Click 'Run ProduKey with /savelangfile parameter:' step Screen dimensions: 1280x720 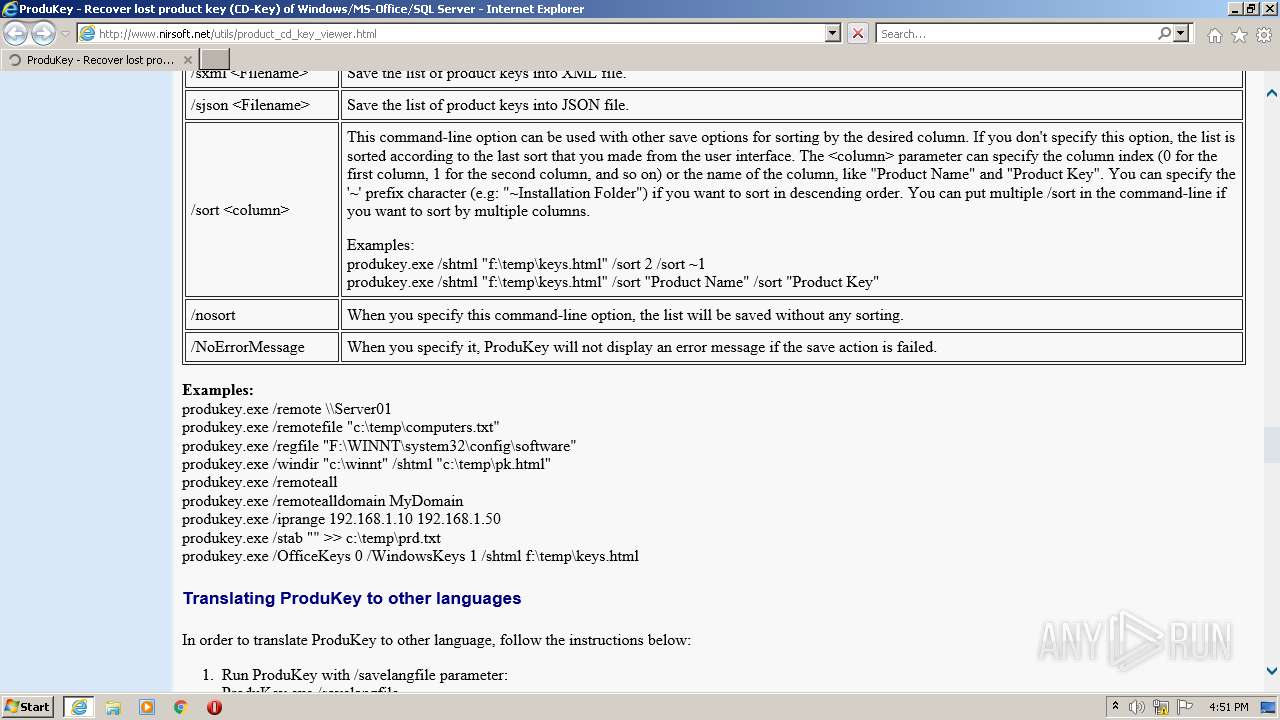pos(365,675)
